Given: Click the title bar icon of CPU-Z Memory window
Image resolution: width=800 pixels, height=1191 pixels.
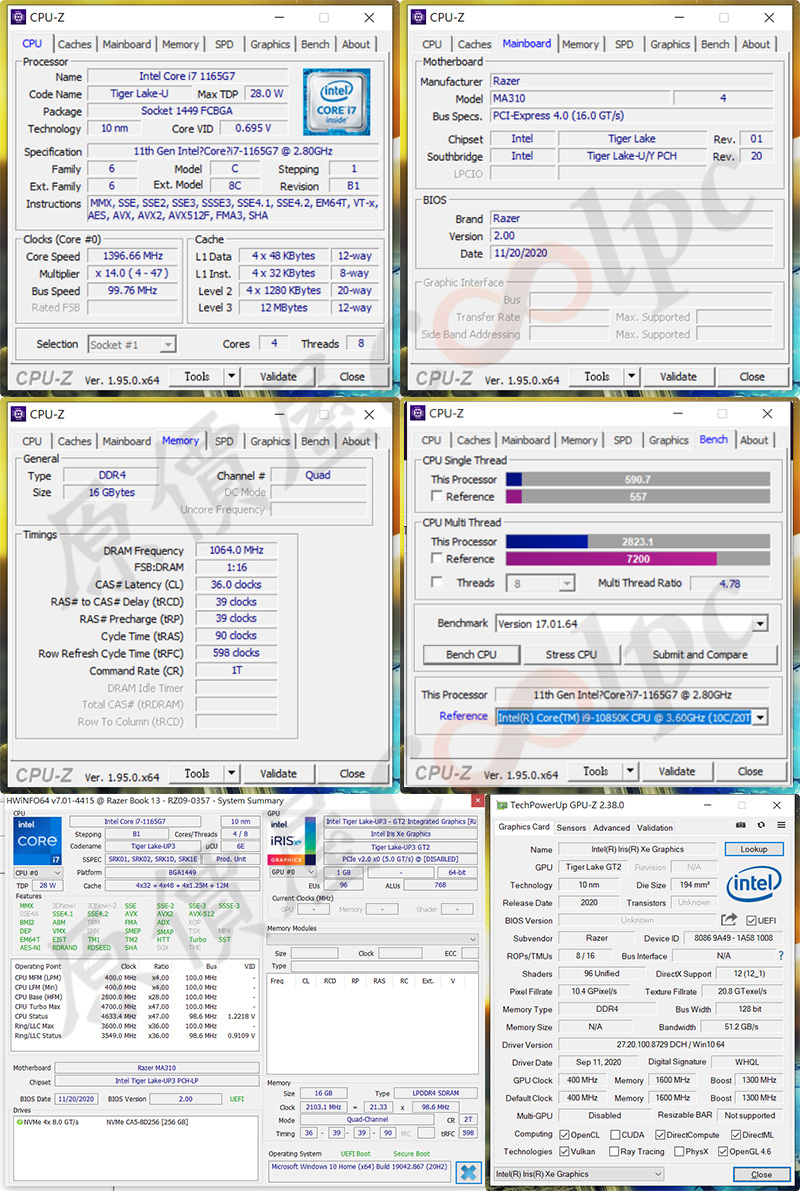Looking at the screenshot, I should [x=17, y=415].
